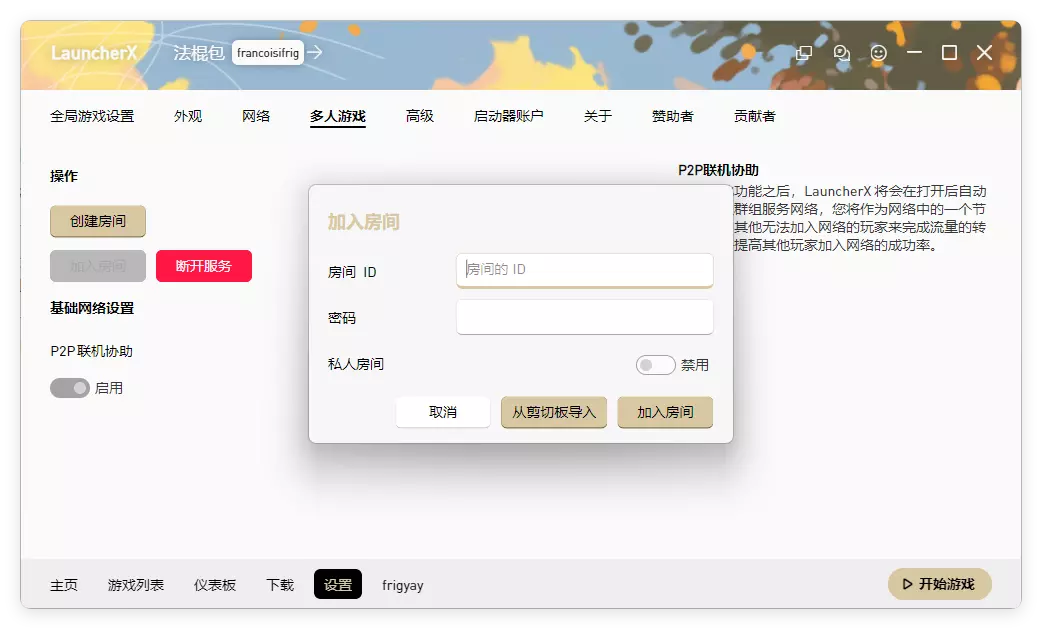Click the 加入房间 dialog title
Image resolution: width=1042 pixels, height=629 pixels.
pyautogui.click(x=363, y=222)
